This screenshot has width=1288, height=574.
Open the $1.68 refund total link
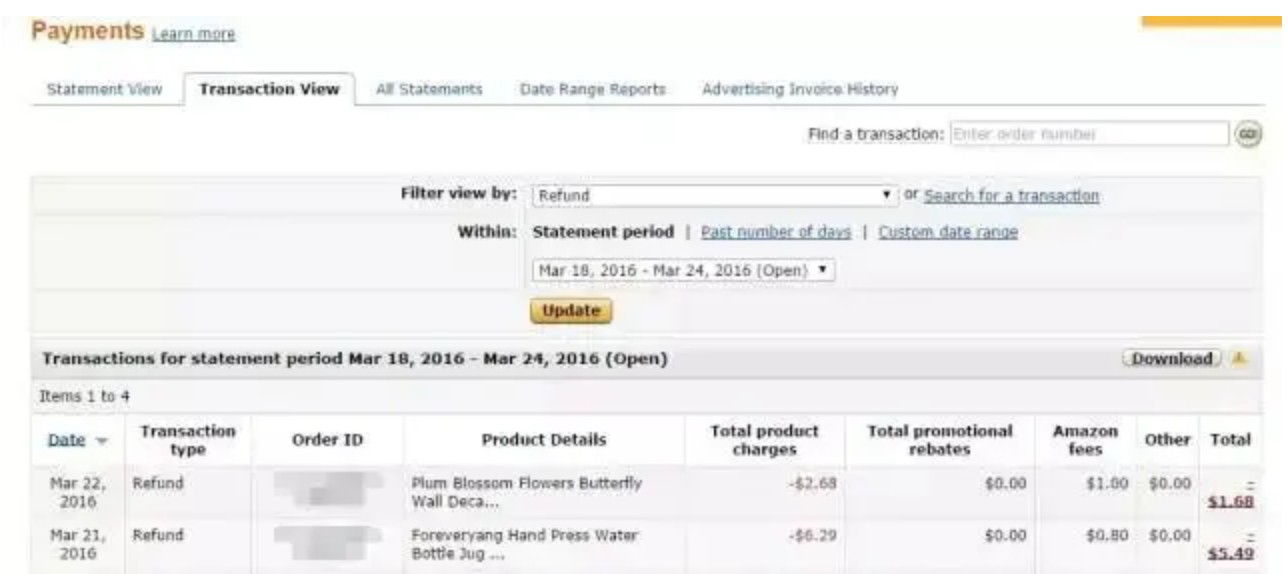[1231, 501]
